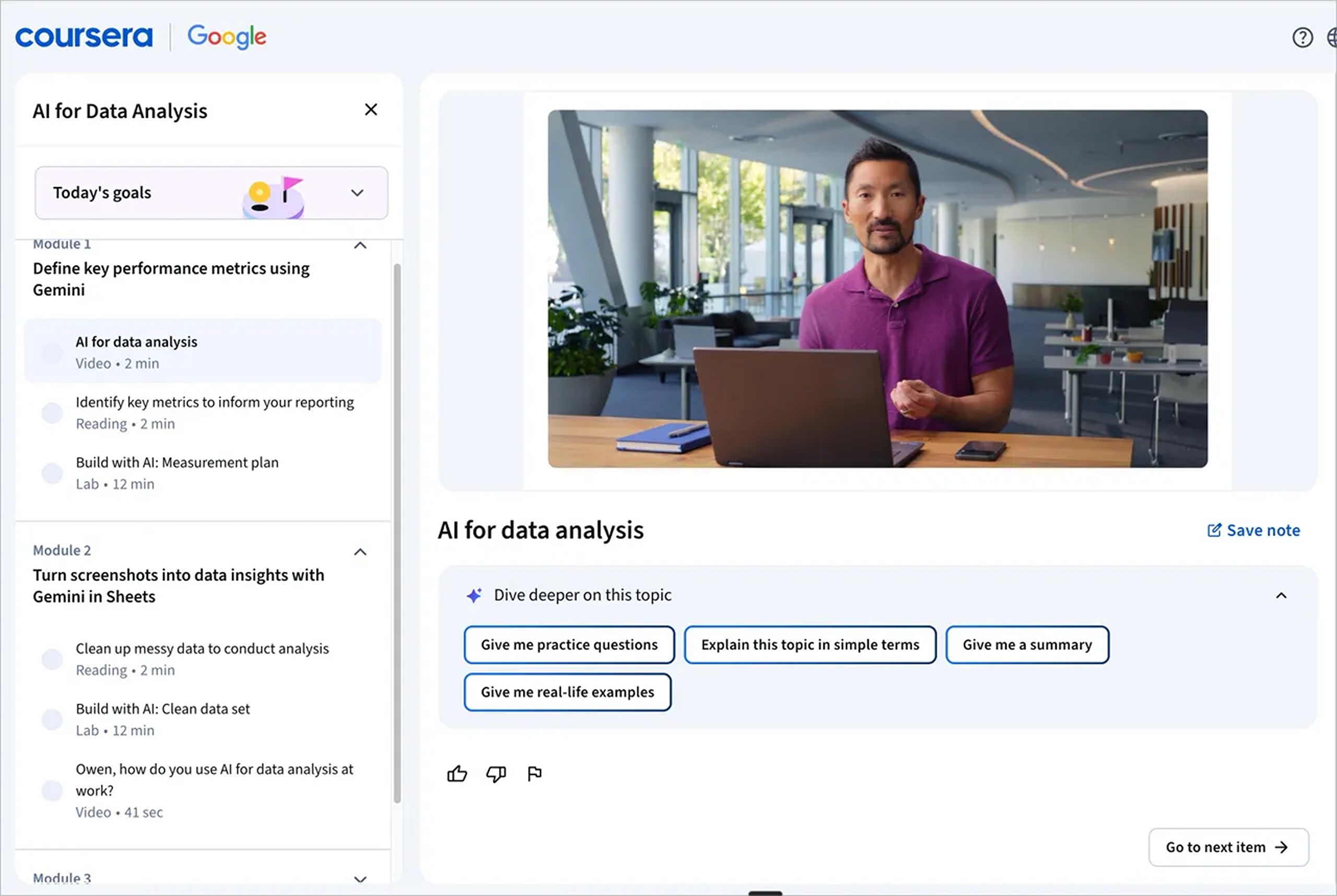This screenshot has width=1337, height=896.
Task: Click Give me real-life examples button
Action: pyautogui.click(x=567, y=692)
